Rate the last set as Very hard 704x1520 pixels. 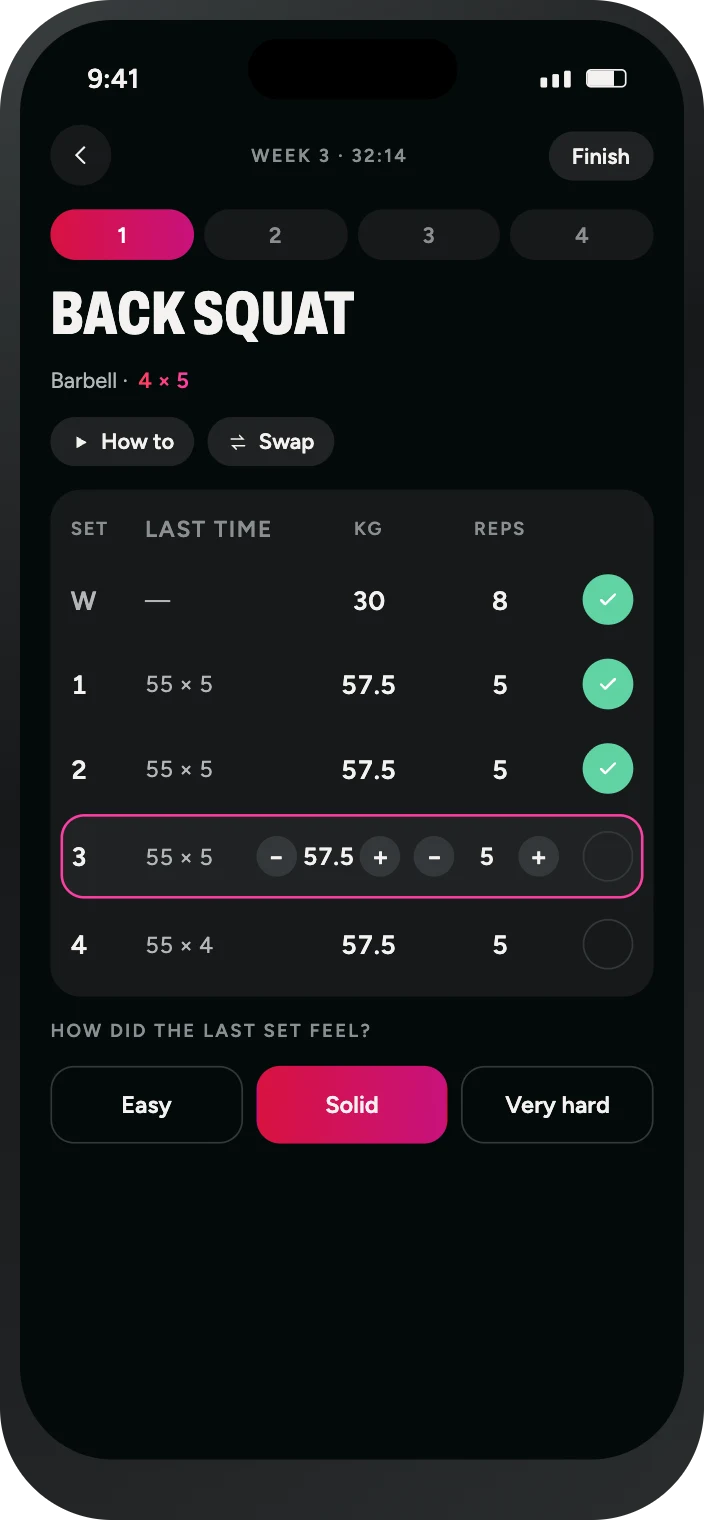[557, 1105]
